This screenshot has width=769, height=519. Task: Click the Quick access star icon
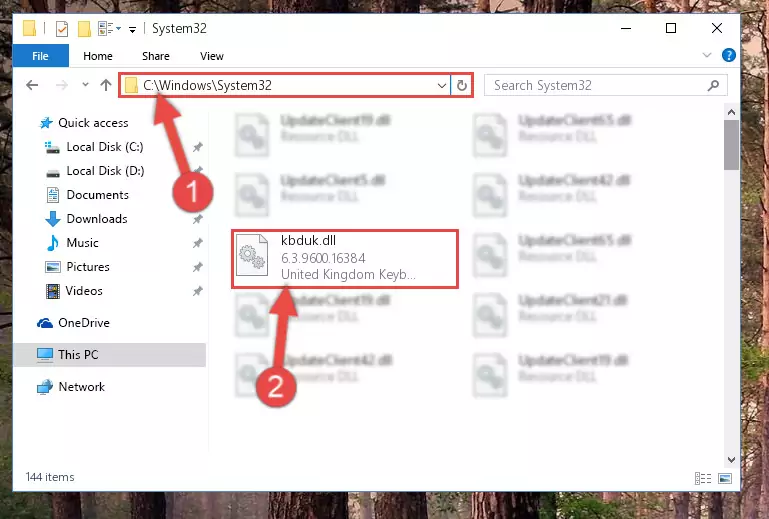point(46,123)
